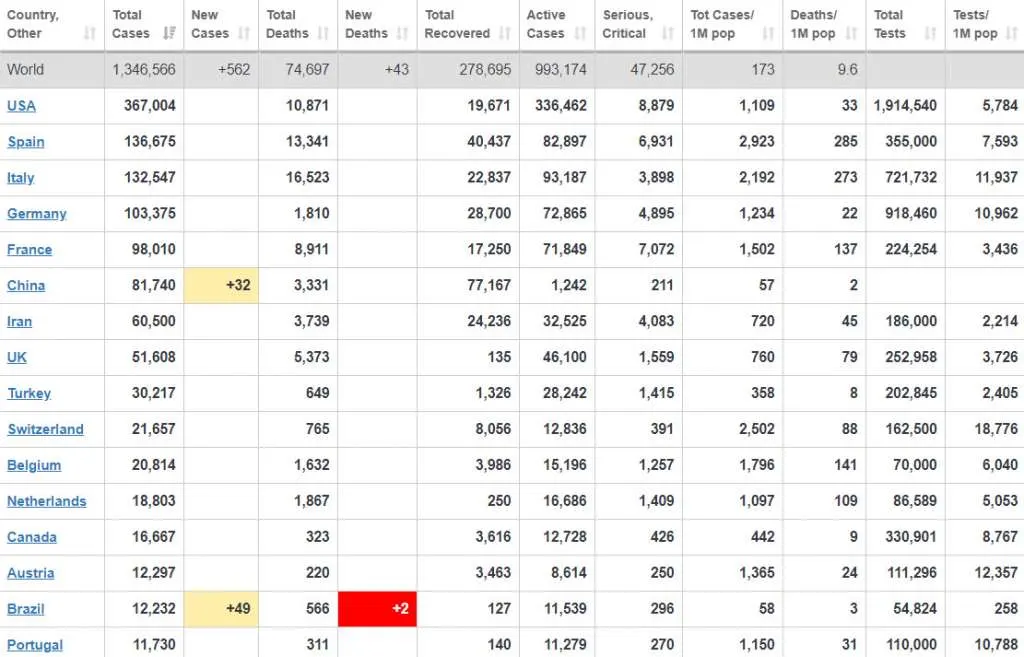The image size is (1024, 657).
Task: Click Brazil's red +2 new deaths cell
Action: [378, 609]
